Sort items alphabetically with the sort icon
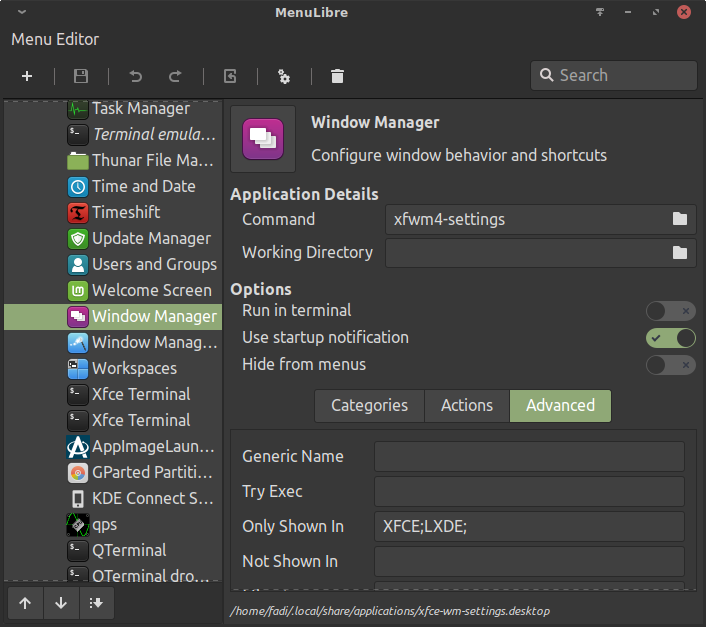 tap(96, 603)
